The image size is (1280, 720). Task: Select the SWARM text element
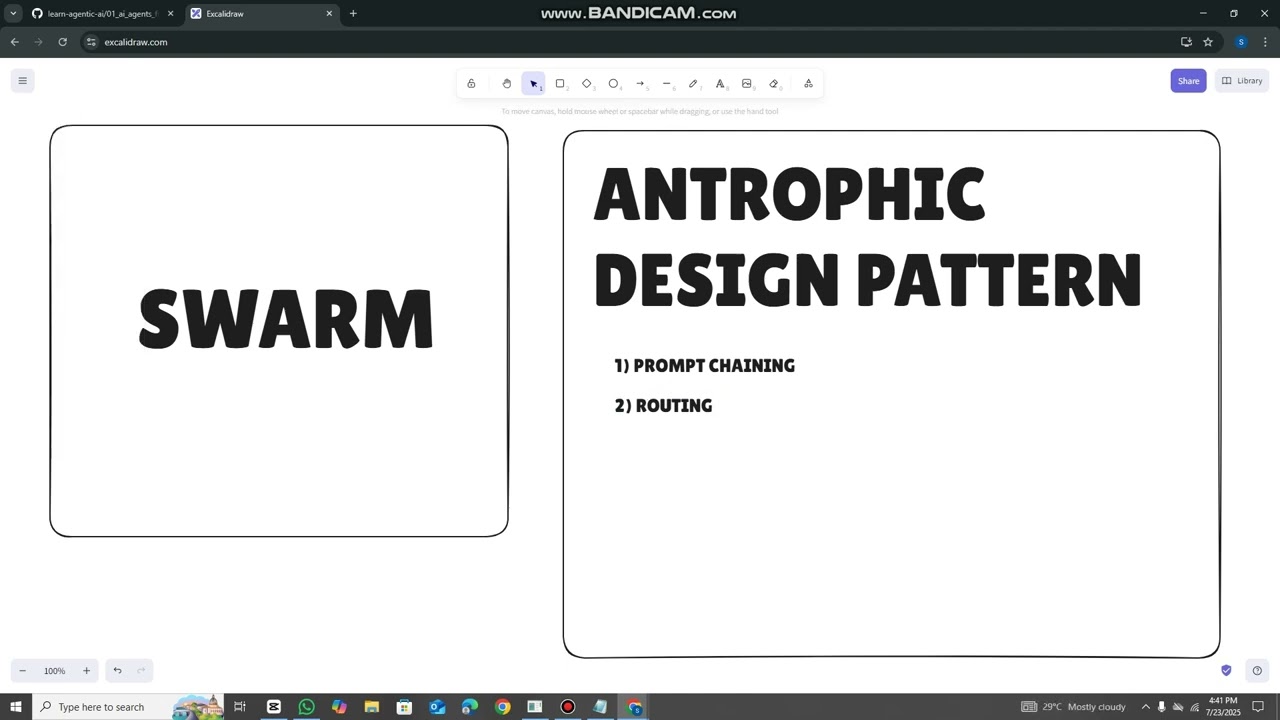click(x=285, y=320)
